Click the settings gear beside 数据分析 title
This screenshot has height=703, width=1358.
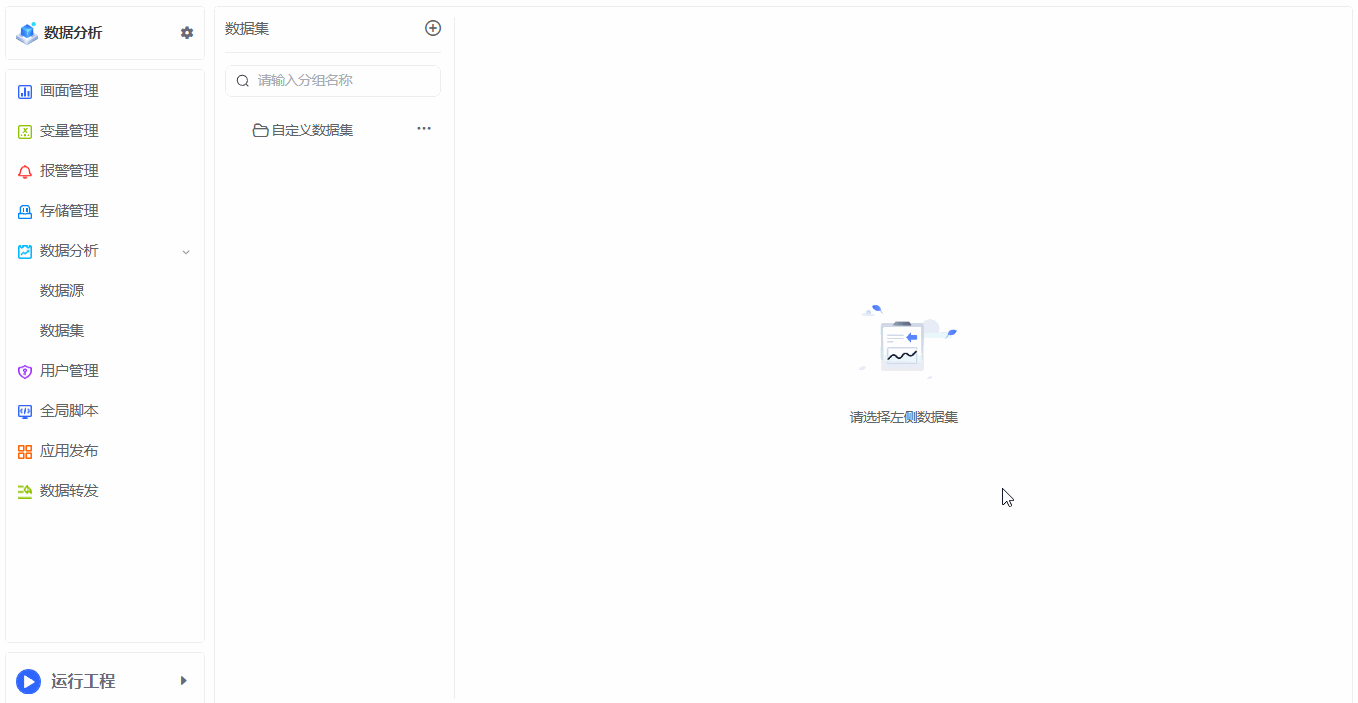(x=187, y=33)
